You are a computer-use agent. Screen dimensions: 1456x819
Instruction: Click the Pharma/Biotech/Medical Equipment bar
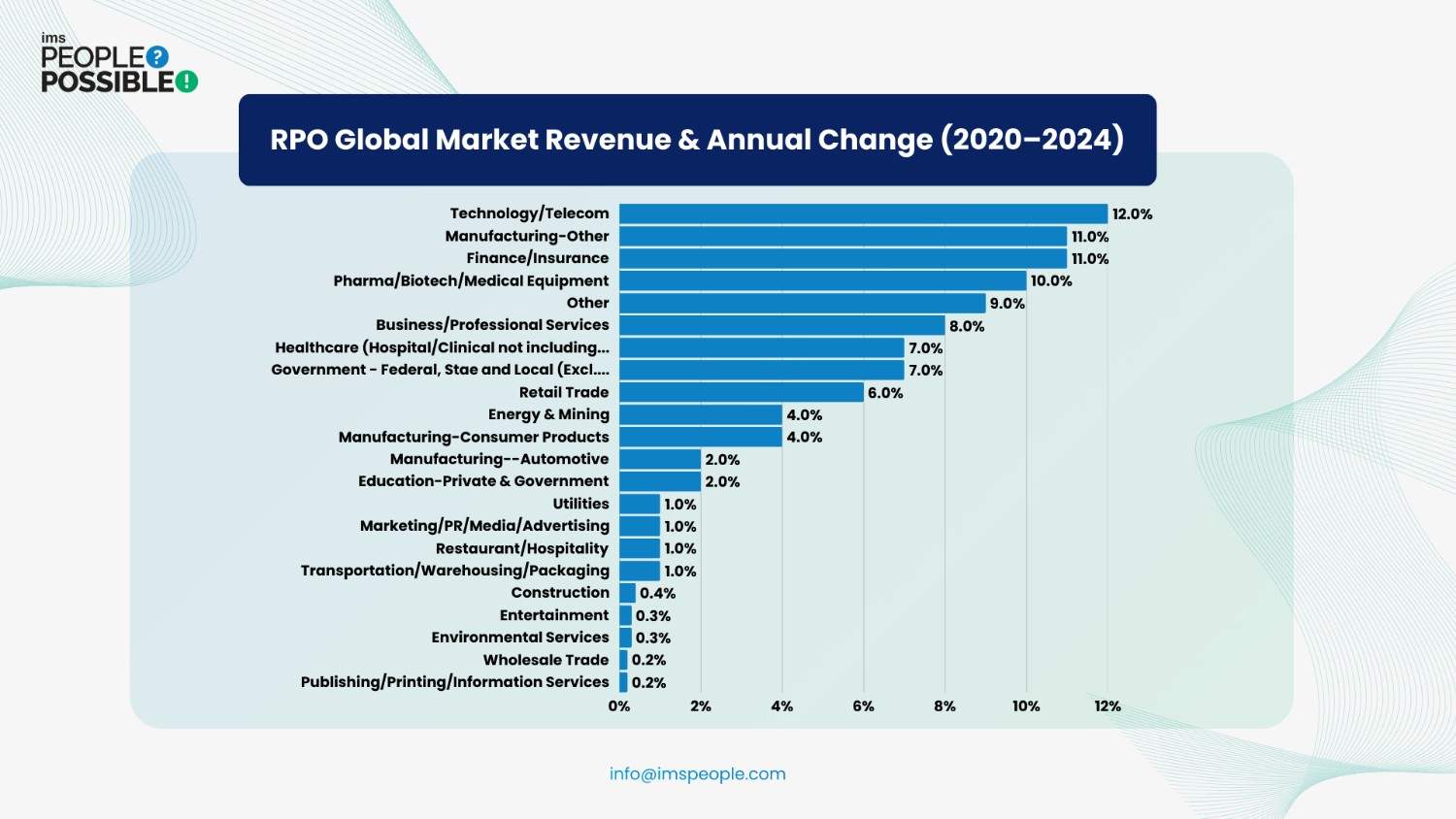(822, 280)
